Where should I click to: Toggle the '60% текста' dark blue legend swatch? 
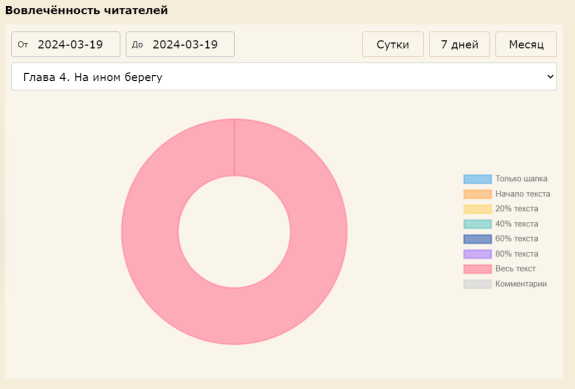coord(477,239)
